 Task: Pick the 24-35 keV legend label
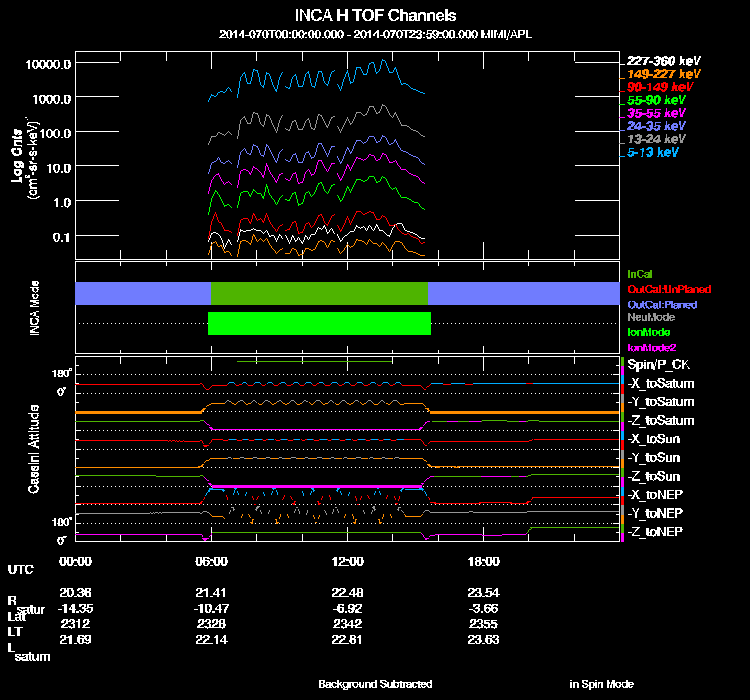[x=656, y=126]
